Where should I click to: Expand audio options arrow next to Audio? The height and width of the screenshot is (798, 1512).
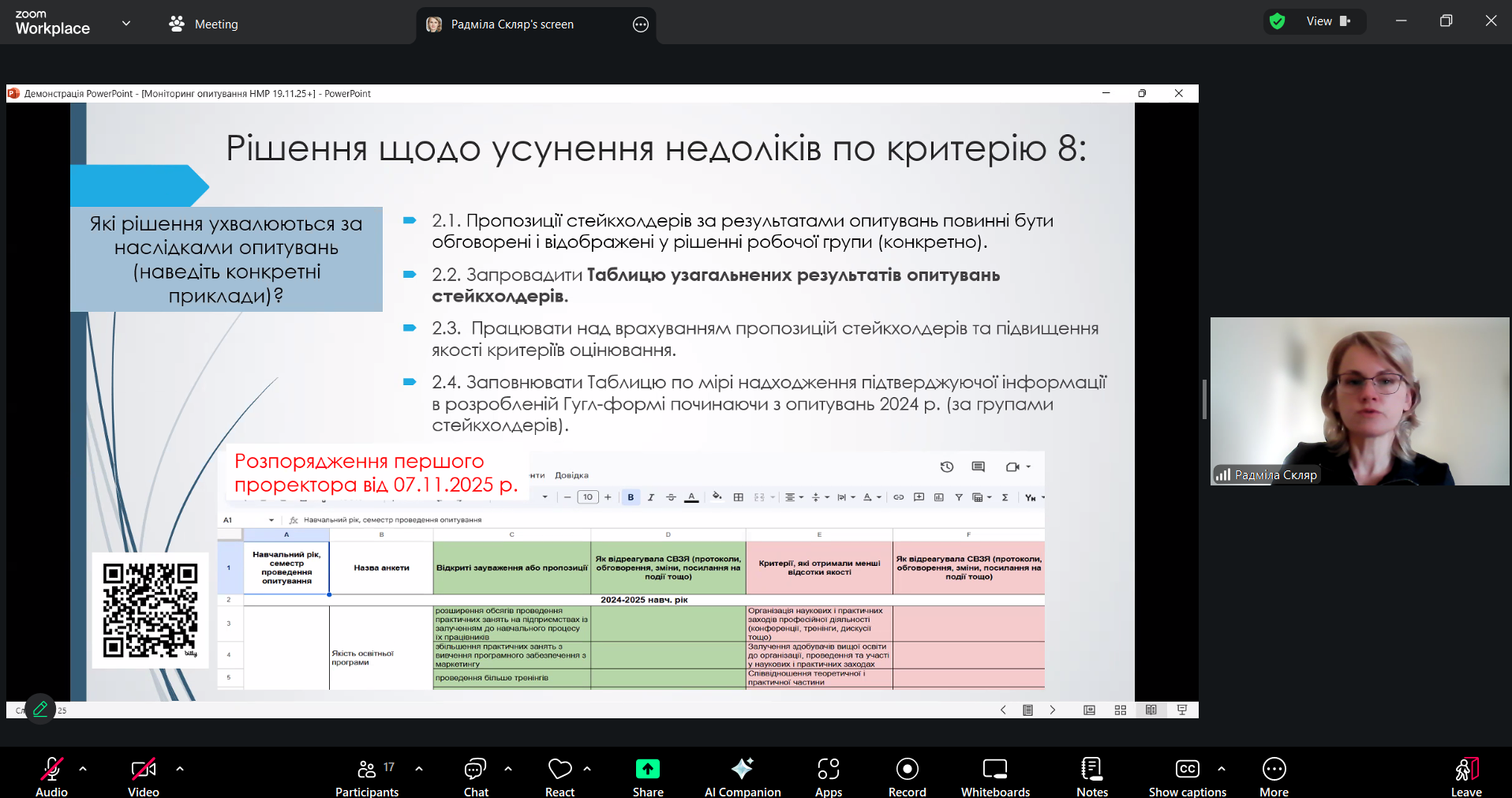(83, 768)
